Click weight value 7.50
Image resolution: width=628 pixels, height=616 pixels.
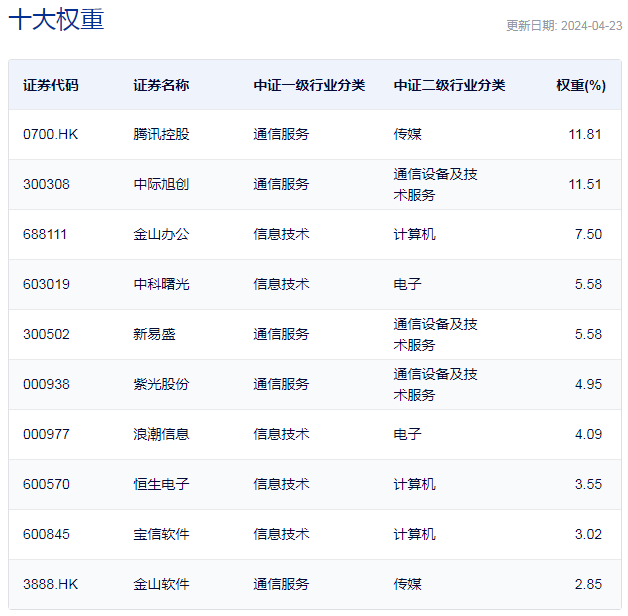pyautogui.click(x=588, y=234)
